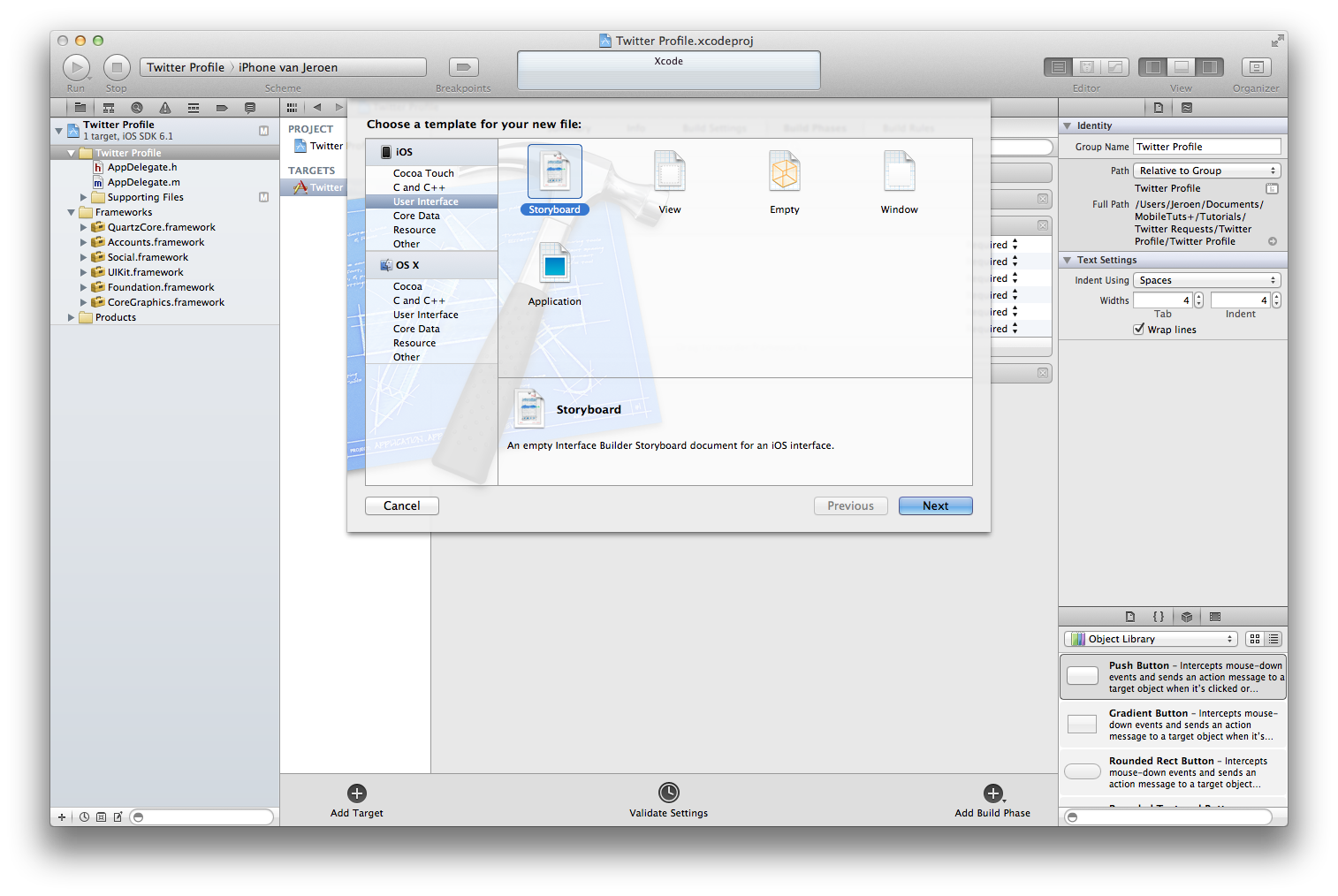This screenshot has width=1338, height=896.
Task: Collapse the Text Settings section
Action: tap(1068, 260)
